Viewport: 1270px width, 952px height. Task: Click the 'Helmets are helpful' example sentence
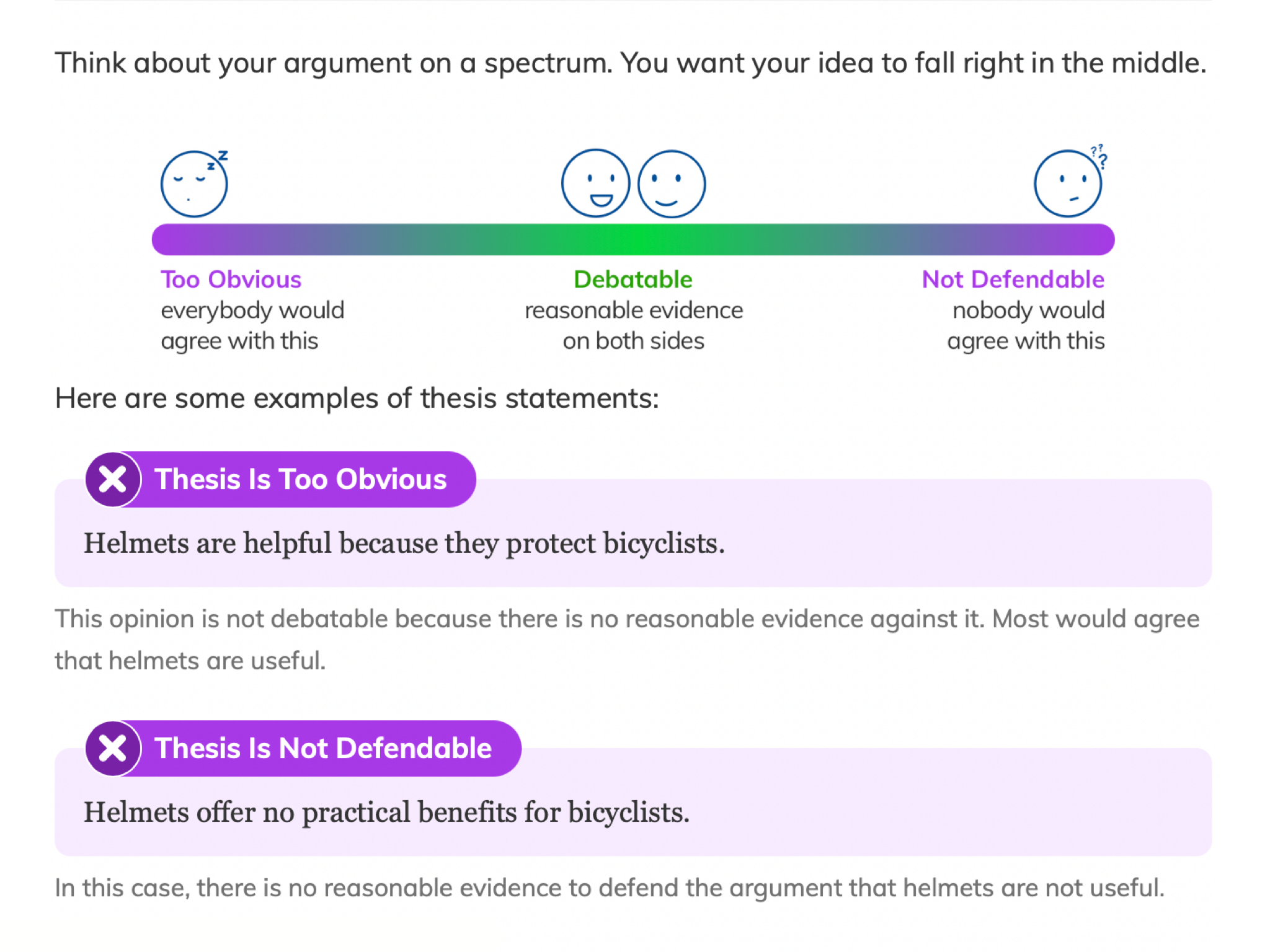[404, 544]
